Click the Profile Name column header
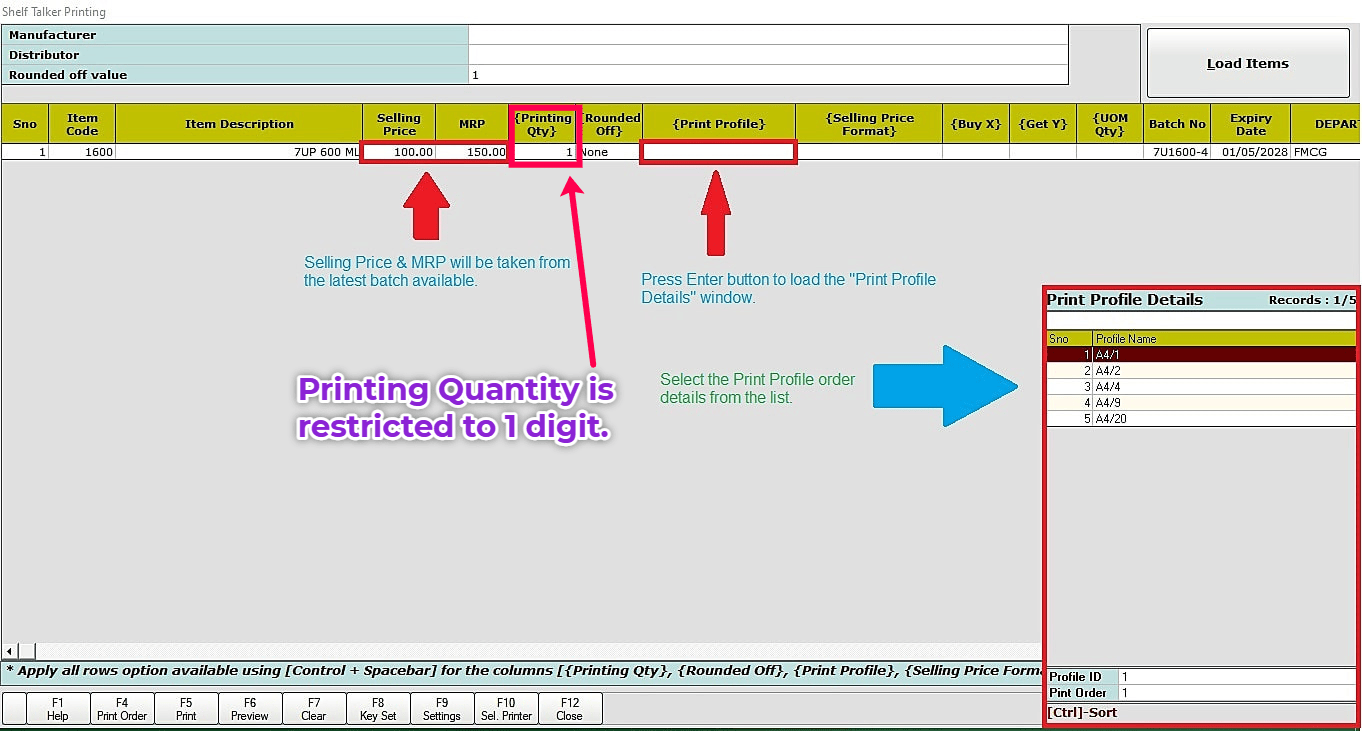Viewport: 1362px width, 731px height. point(1224,339)
